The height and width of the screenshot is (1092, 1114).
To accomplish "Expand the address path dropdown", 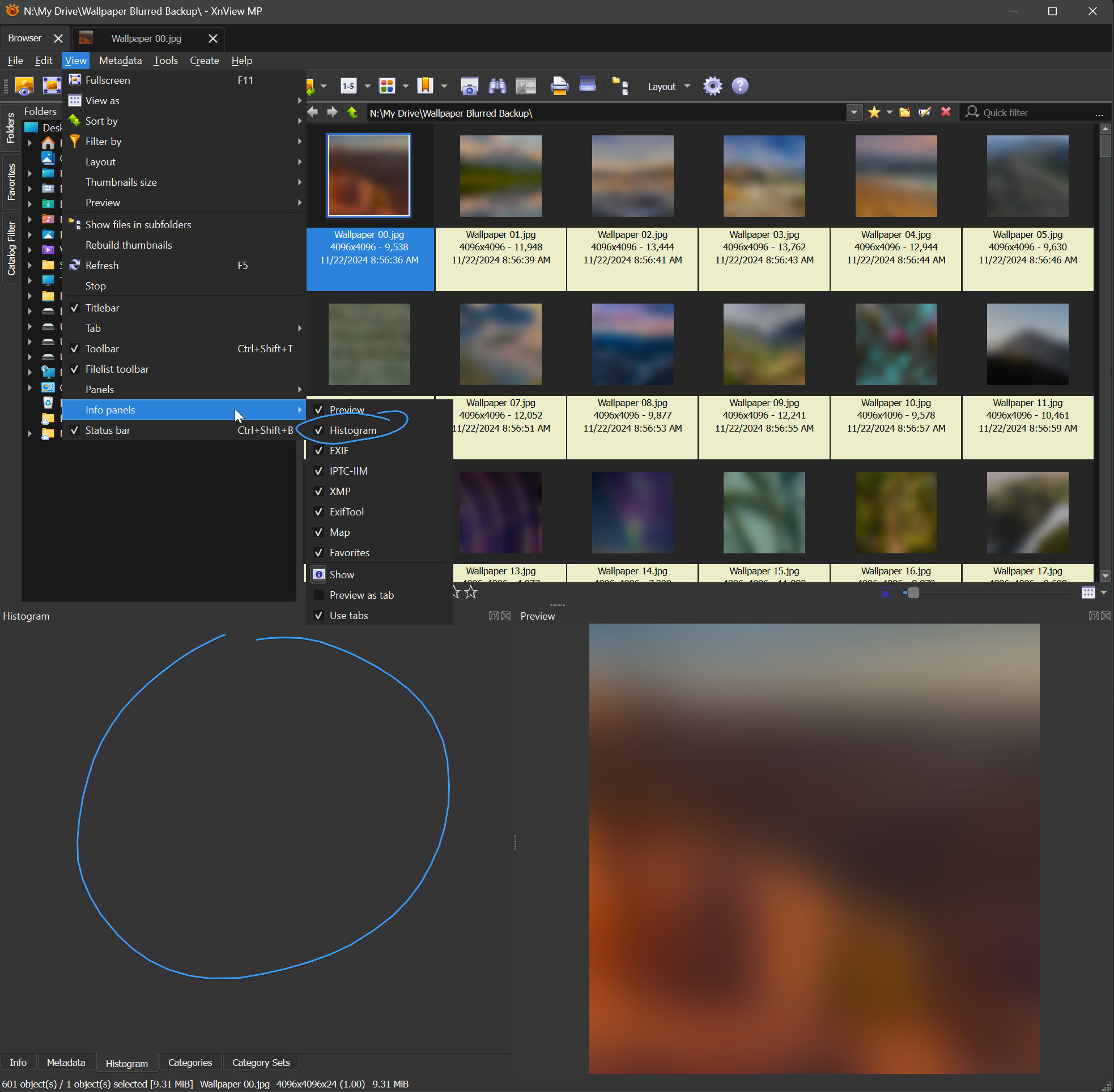I will 853,112.
